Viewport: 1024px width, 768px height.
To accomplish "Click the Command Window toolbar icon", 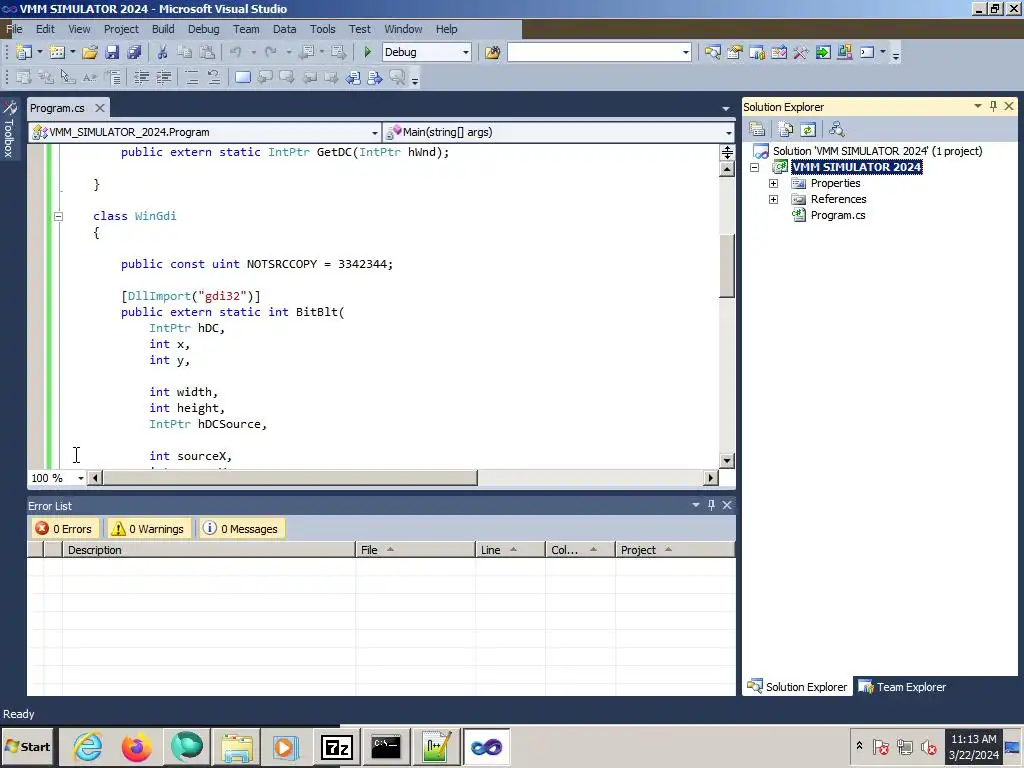I will coord(867,52).
